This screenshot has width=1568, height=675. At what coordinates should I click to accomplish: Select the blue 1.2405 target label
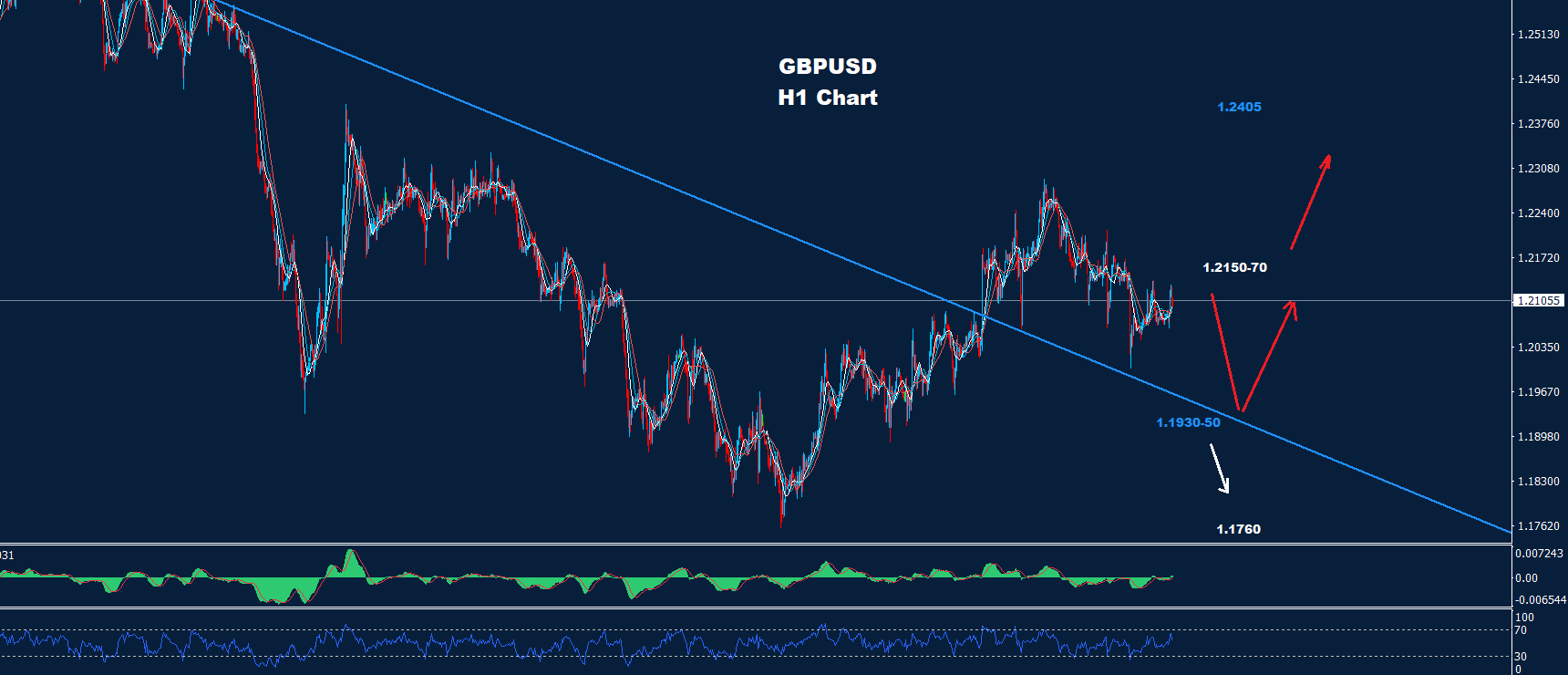pyautogui.click(x=1239, y=107)
